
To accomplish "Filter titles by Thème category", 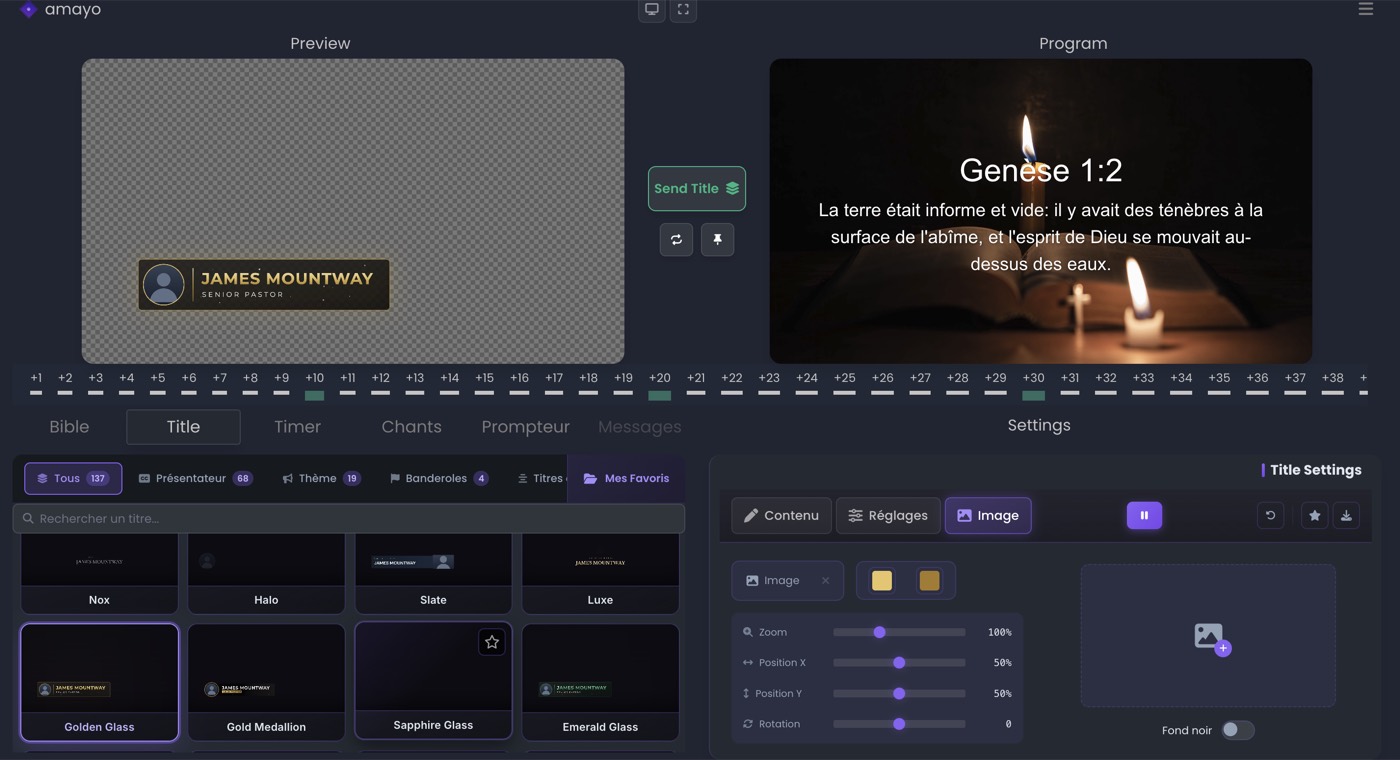I will click(x=321, y=478).
